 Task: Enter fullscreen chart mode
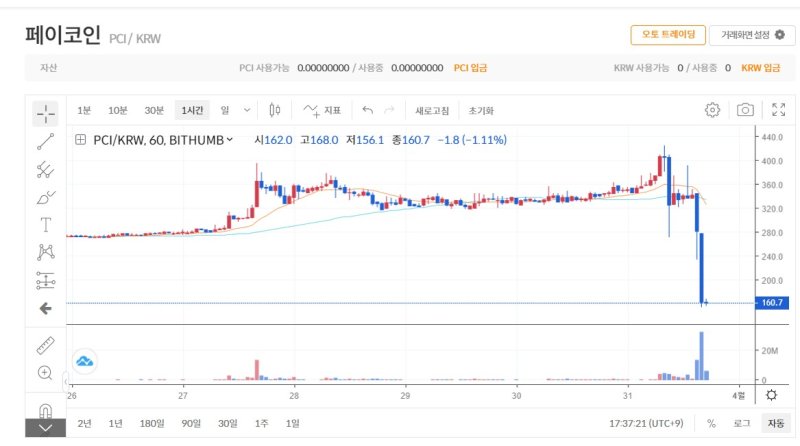click(779, 109)
